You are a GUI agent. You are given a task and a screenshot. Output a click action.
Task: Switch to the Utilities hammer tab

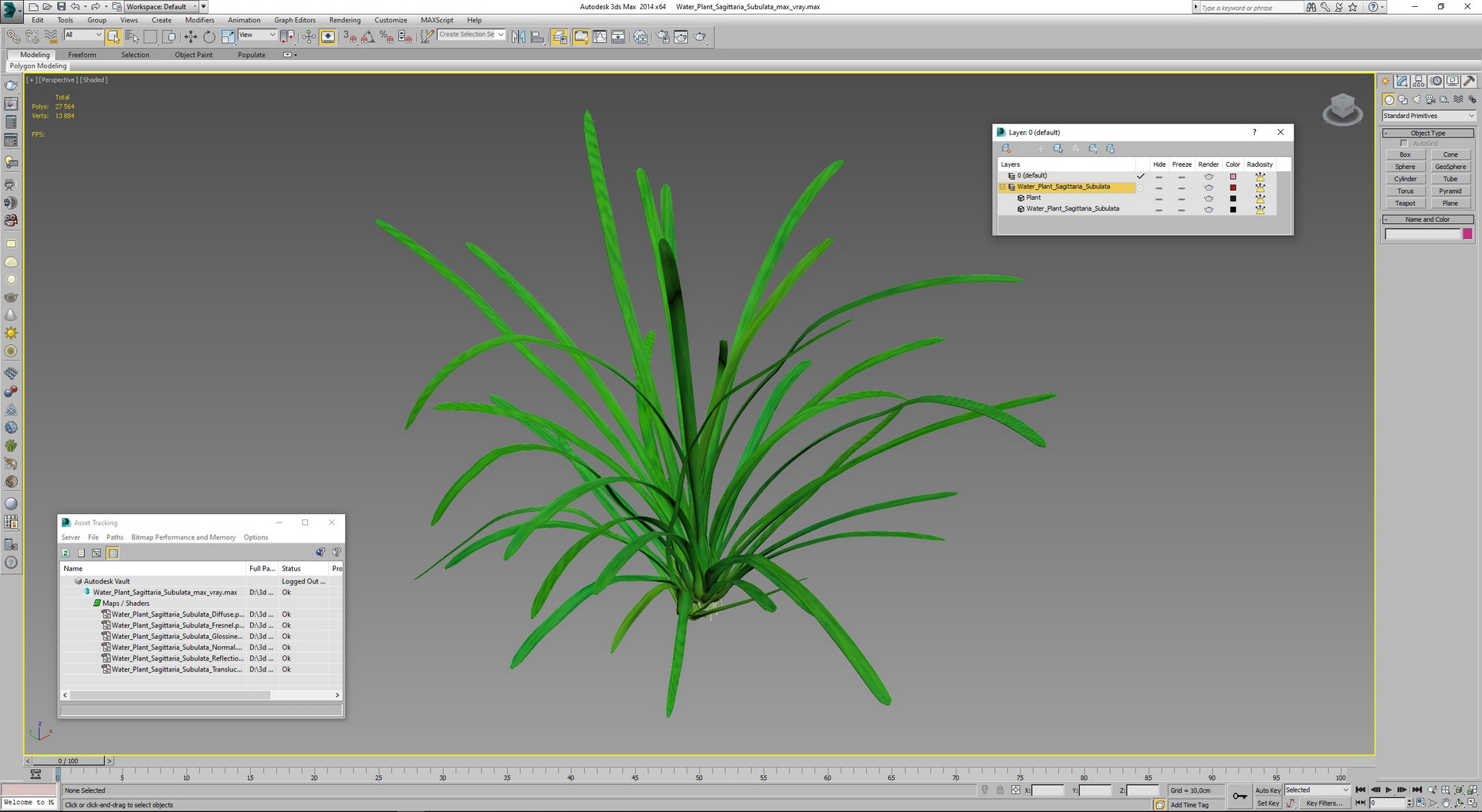pyautogui.click(x=1469, y=81)
